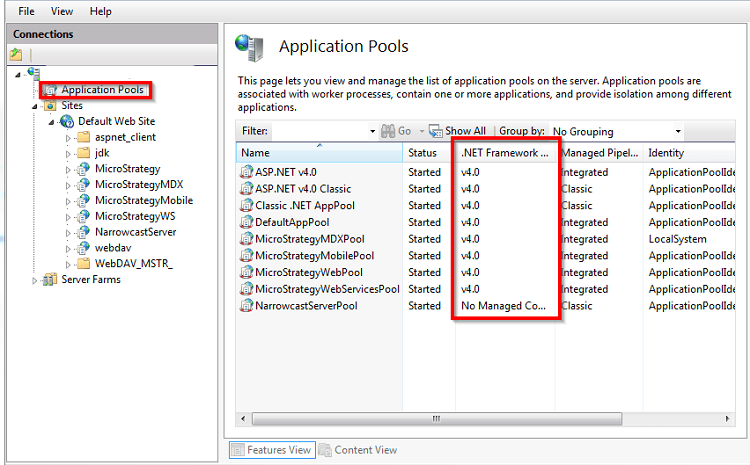Expand the aspnet_client folder node
The image size is (750, 465).
(69, 137)
